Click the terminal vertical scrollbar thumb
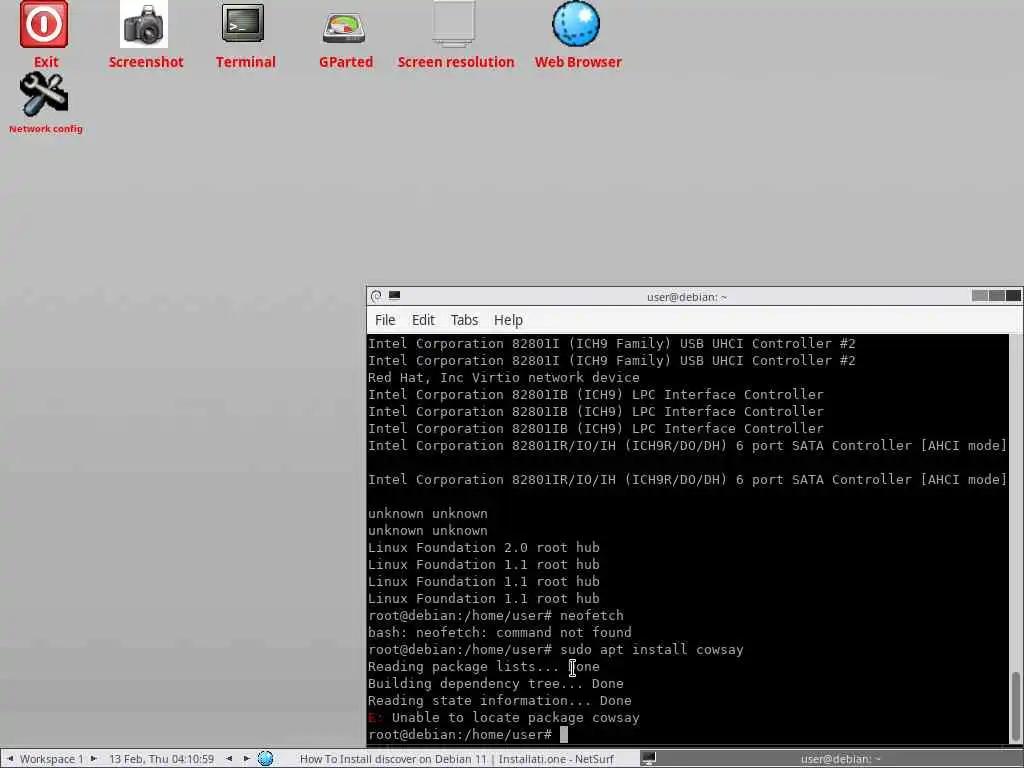1024x768 pixels. 1016,705
